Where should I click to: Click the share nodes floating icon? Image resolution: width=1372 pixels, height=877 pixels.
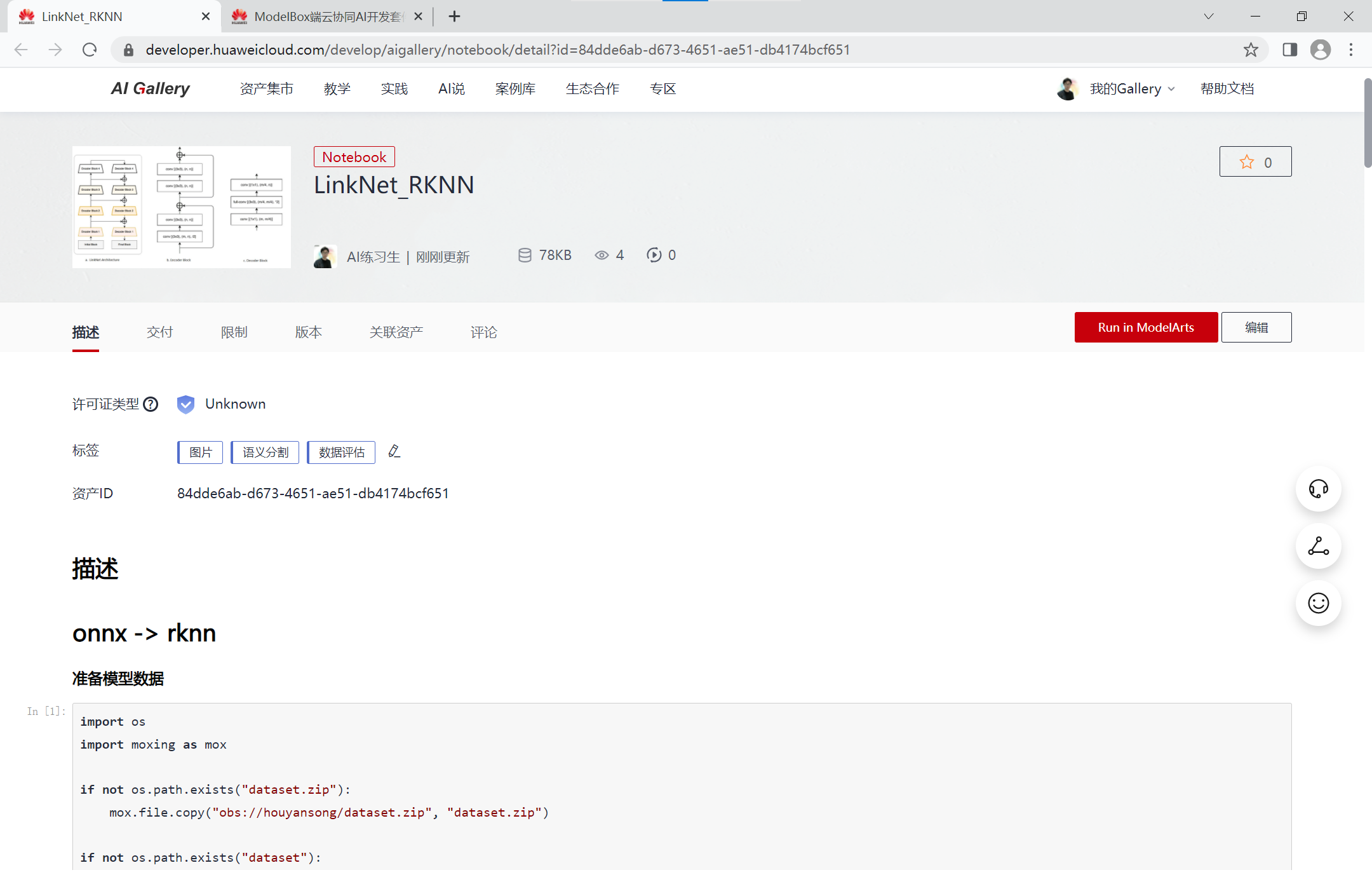click(x=1318, y=546)
